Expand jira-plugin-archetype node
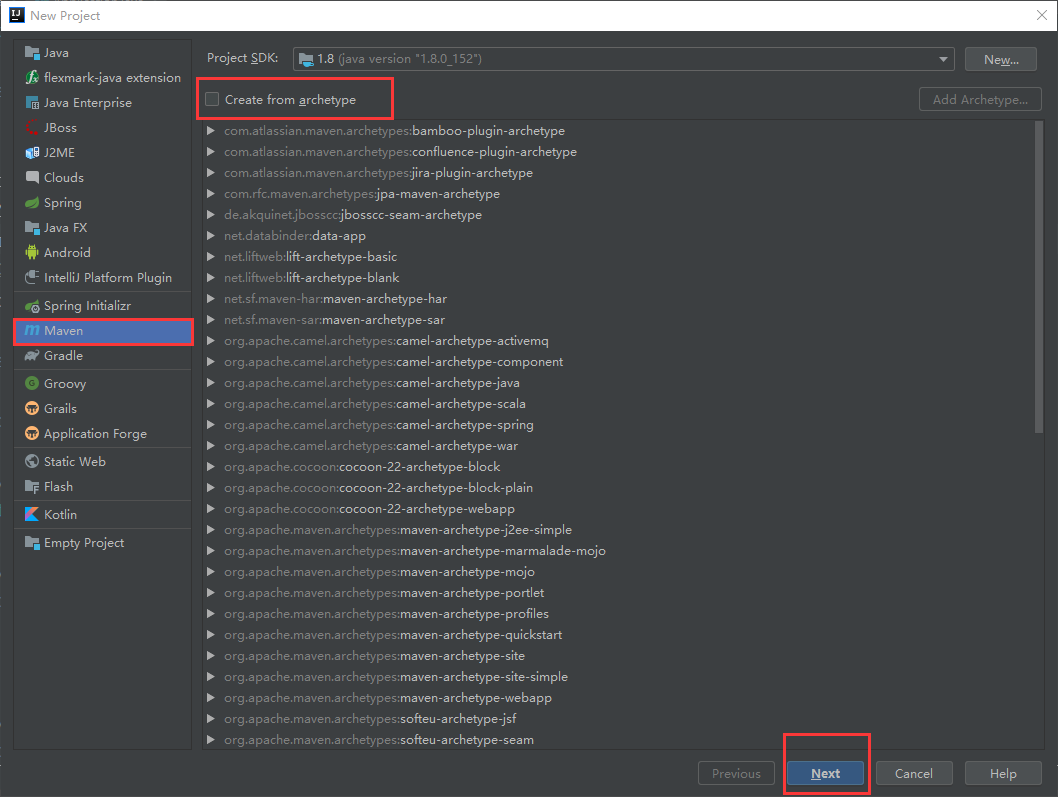1058x797 pixels. point(211,173)
